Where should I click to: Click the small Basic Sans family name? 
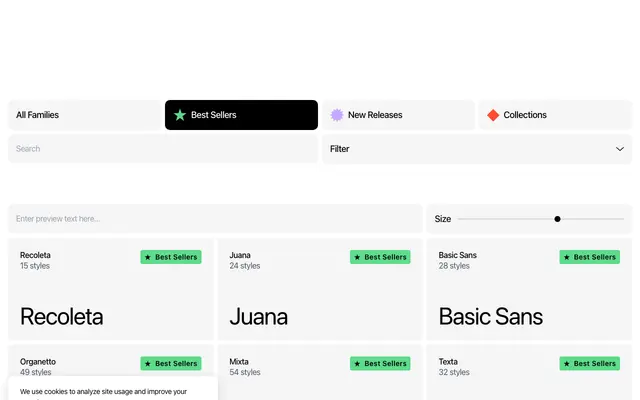pyautogui.click(x=458, y=255)
